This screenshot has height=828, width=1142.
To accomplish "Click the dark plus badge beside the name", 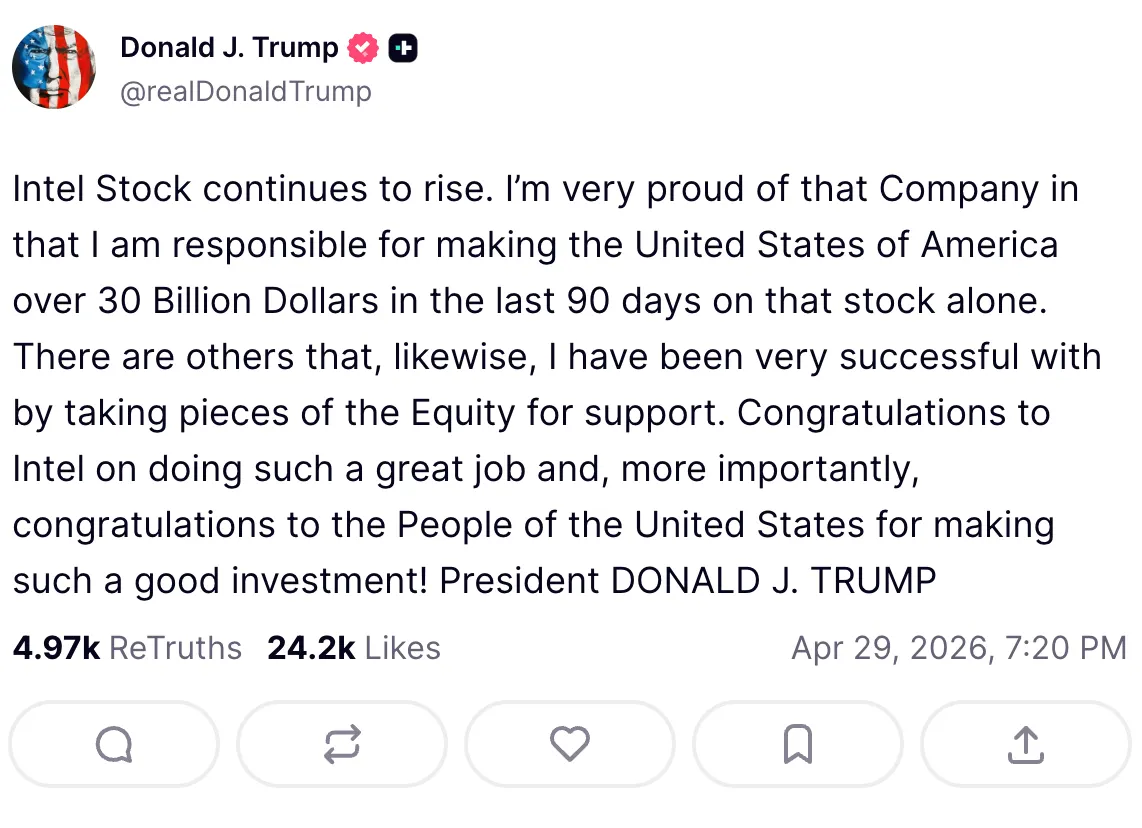I will 403,48.
